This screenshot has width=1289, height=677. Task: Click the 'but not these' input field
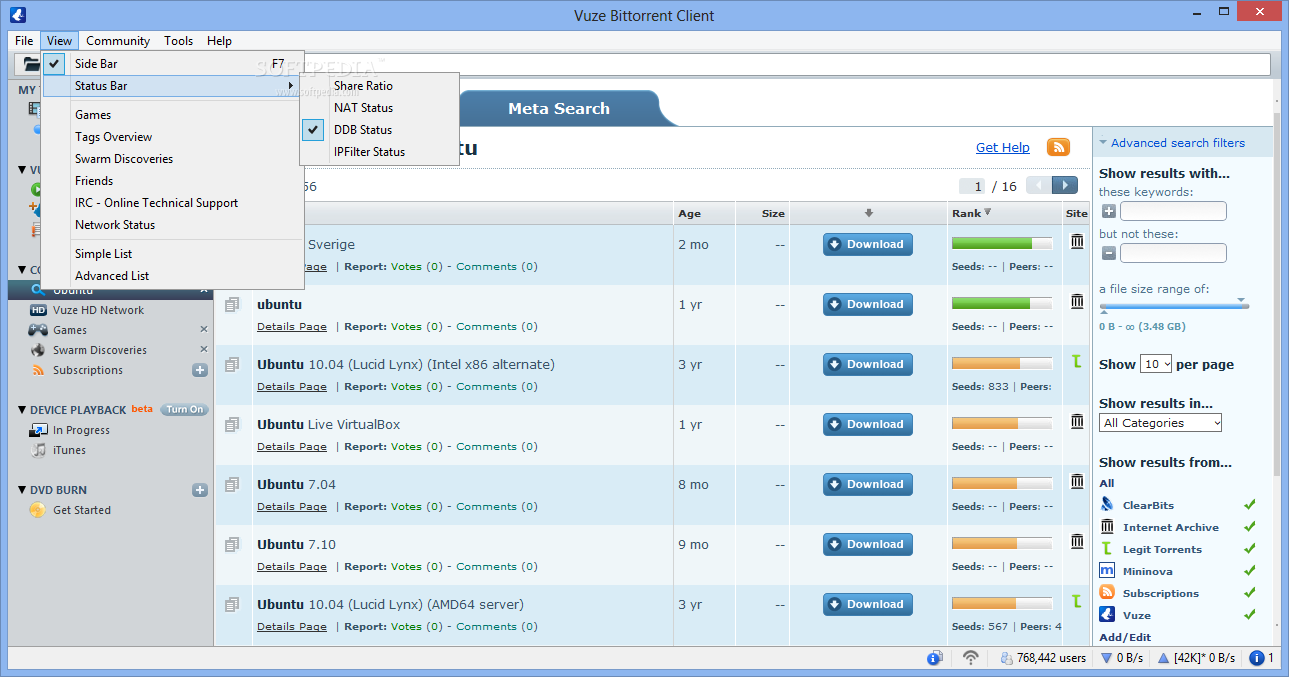pyautogui.click(x=1173, y=253)
